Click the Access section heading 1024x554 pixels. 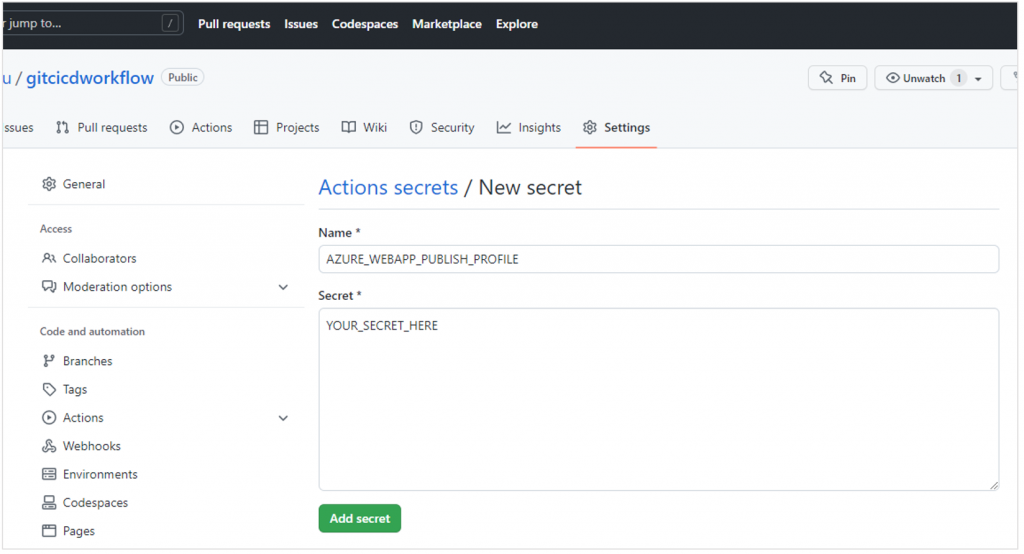56,229
